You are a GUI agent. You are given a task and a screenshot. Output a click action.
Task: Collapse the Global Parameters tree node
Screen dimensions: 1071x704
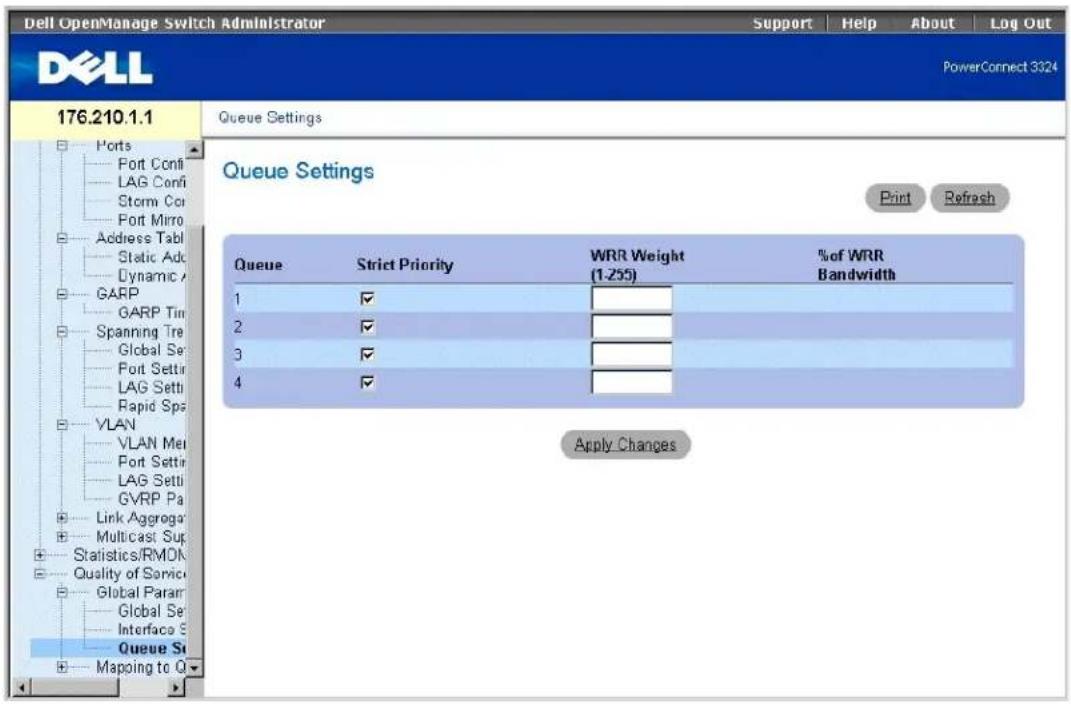pyautogui.click(x=62, y=593)
